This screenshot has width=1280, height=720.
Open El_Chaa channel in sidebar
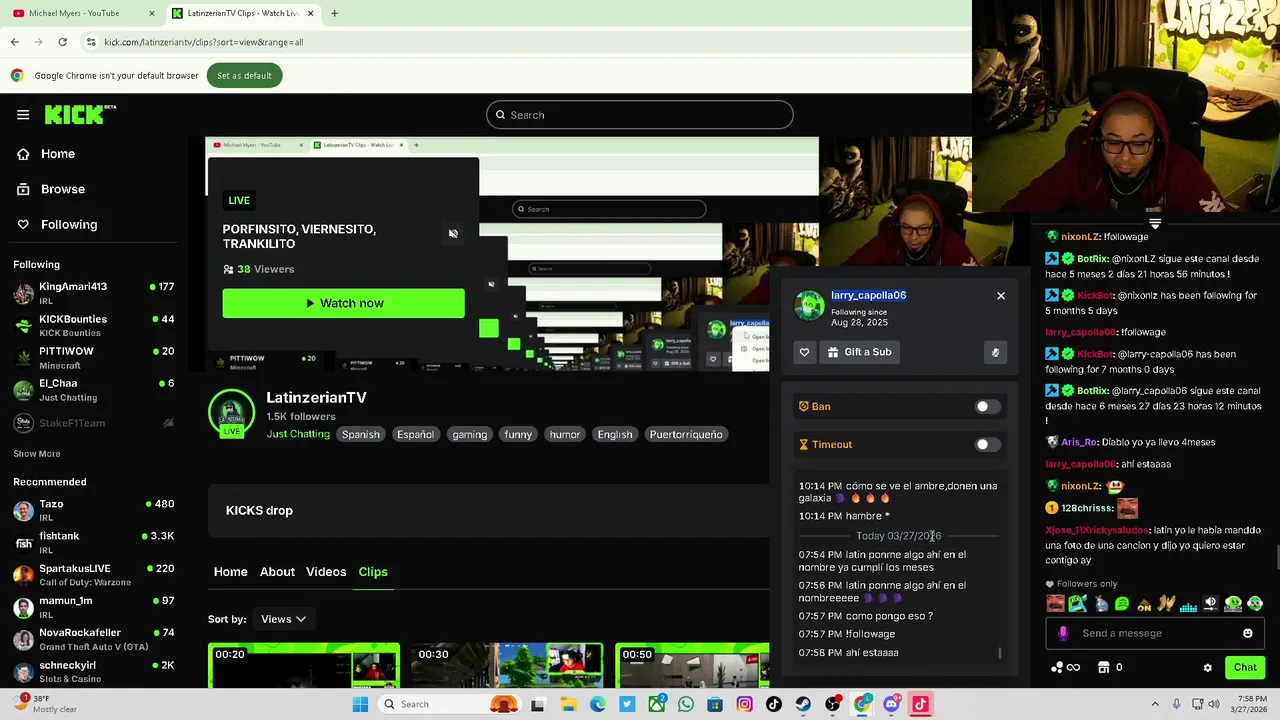coord(94,389)
